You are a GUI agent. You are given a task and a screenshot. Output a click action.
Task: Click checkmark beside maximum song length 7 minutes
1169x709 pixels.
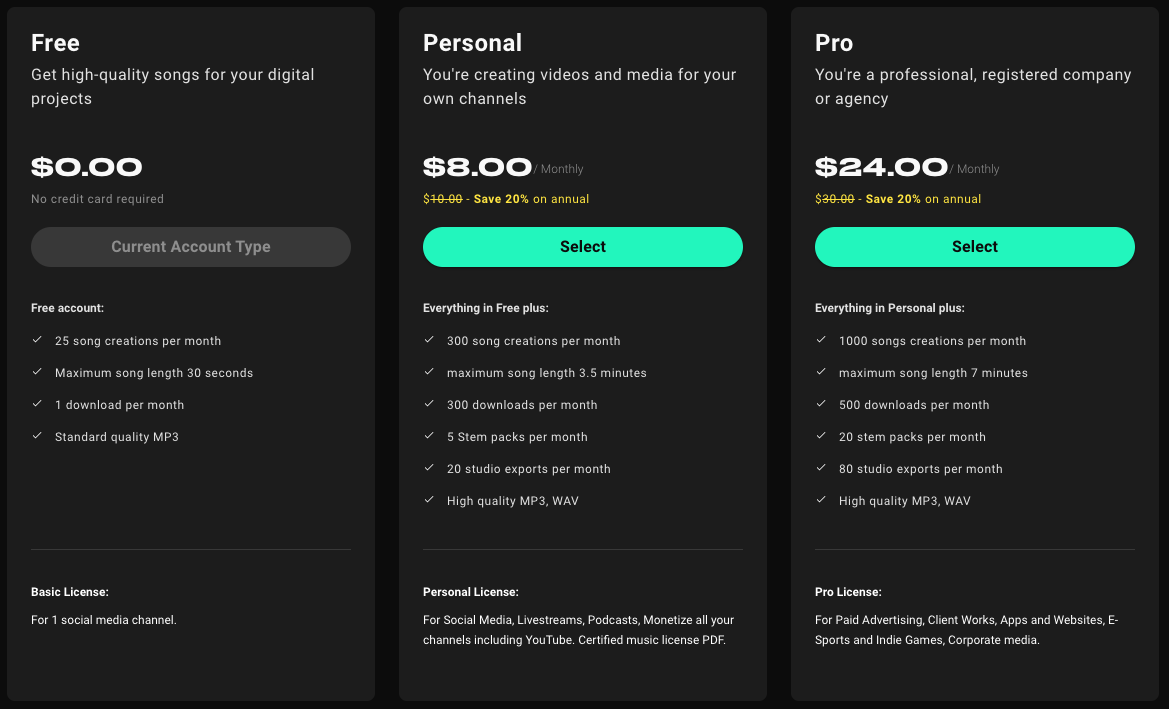(821, 373)
